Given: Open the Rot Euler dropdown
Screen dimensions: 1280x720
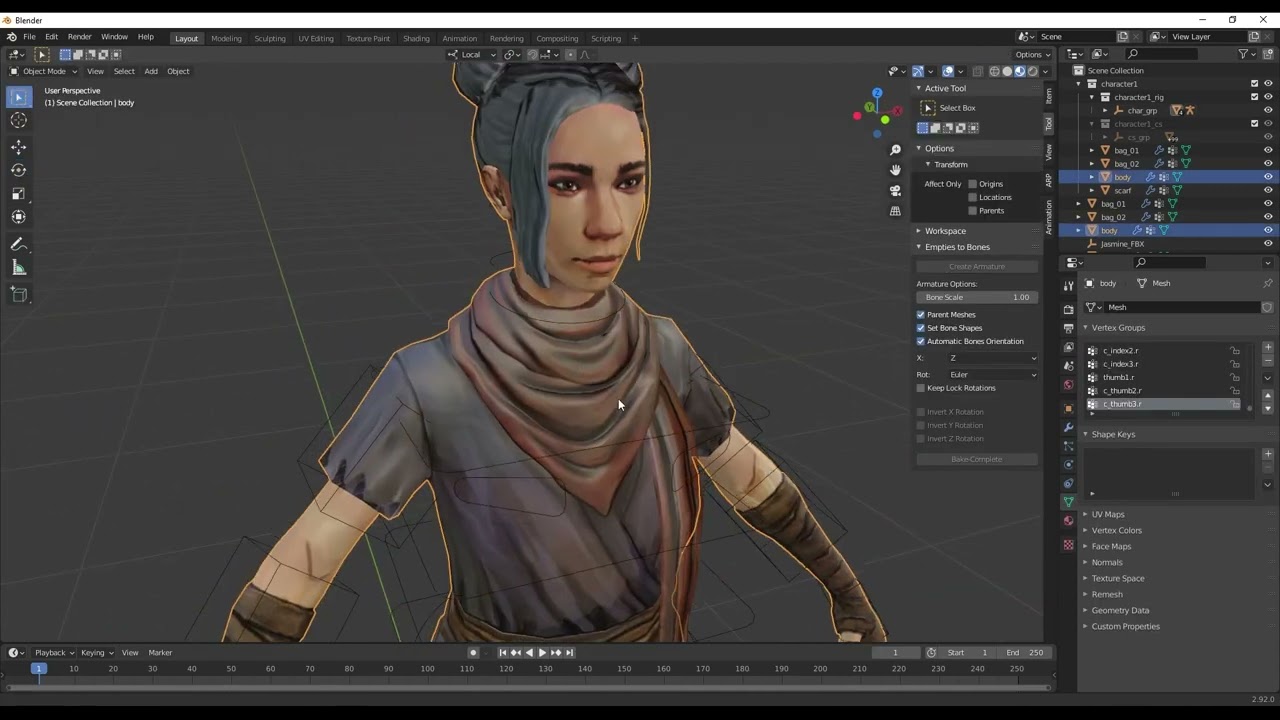Looking at the screenshot, I should click(x=992, y=375).
